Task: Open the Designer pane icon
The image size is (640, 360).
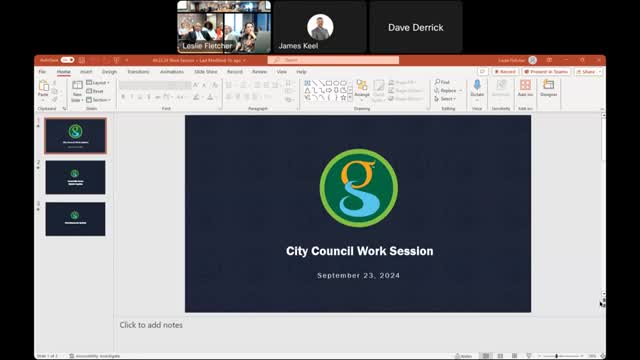Action: (549, 88)
